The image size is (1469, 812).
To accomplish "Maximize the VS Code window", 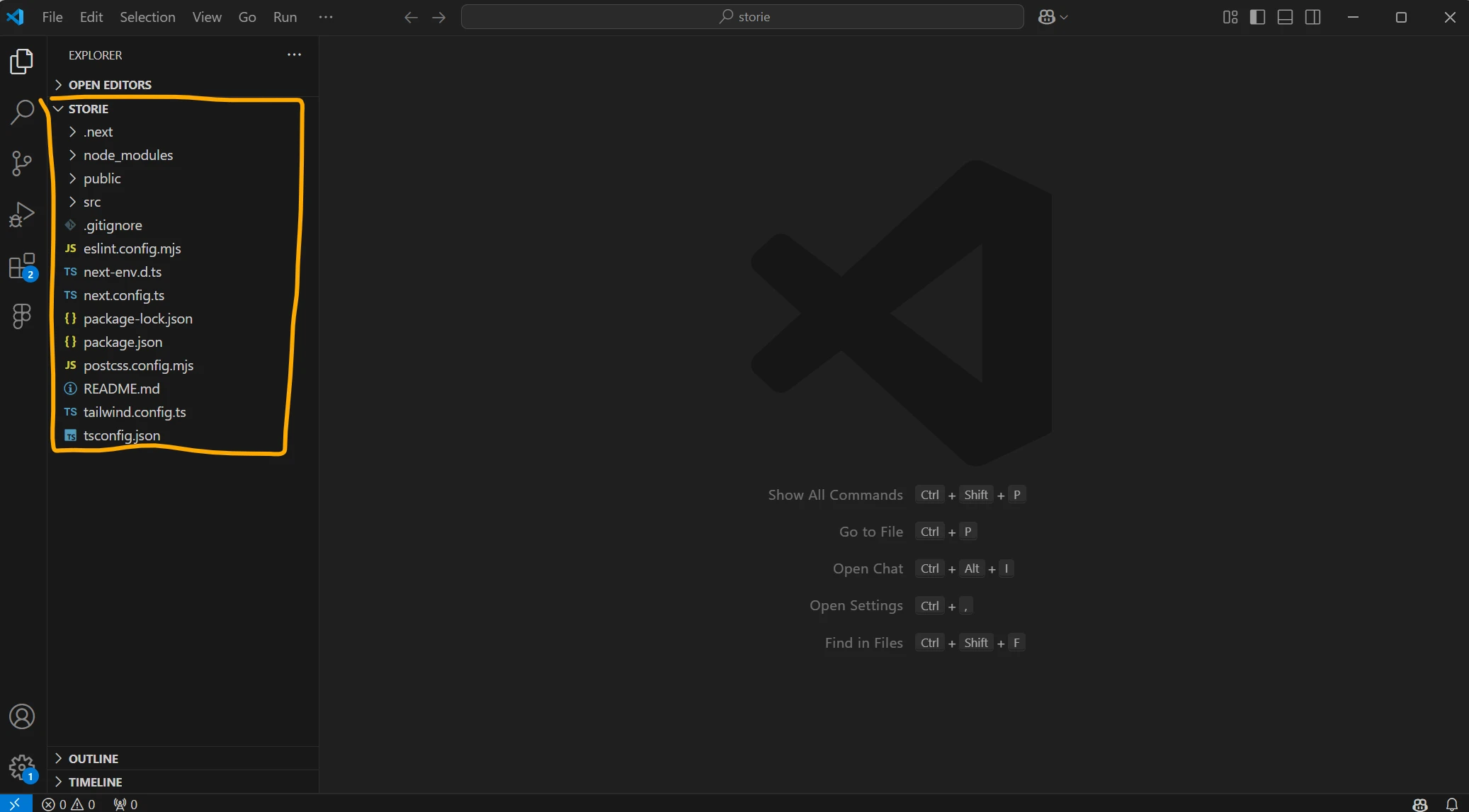I will click(1401, 17).
